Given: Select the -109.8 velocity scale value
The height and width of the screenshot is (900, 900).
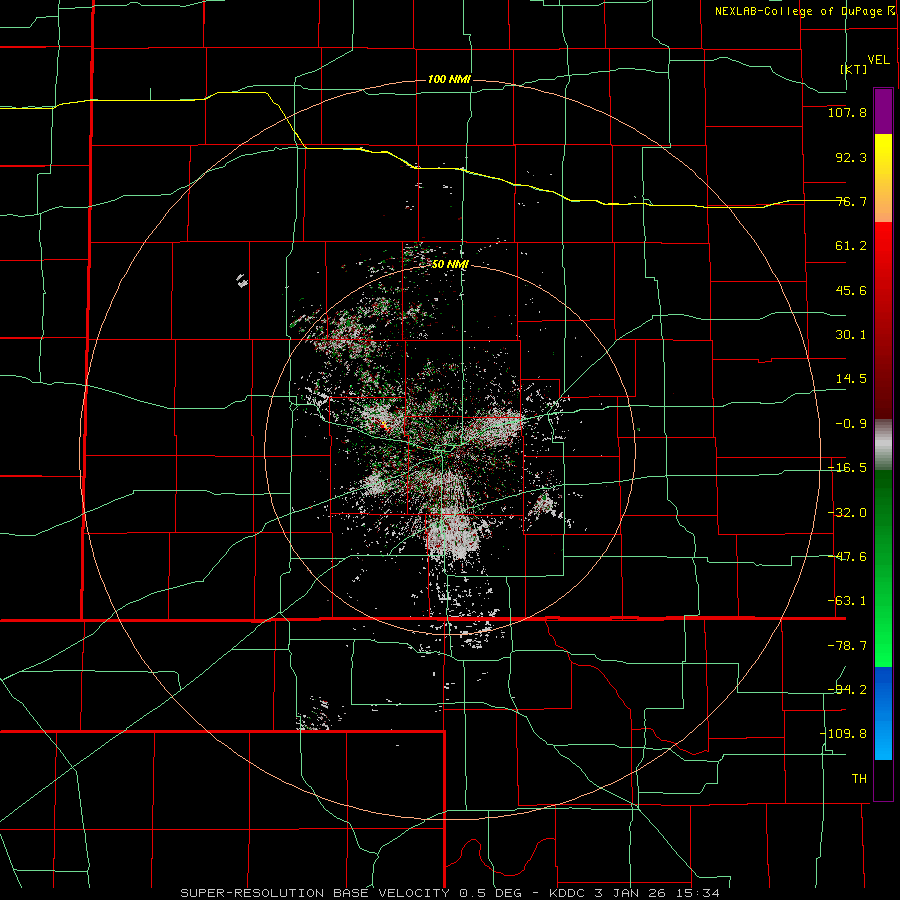Looking at the screenshot, I should (x=843, y=734).
